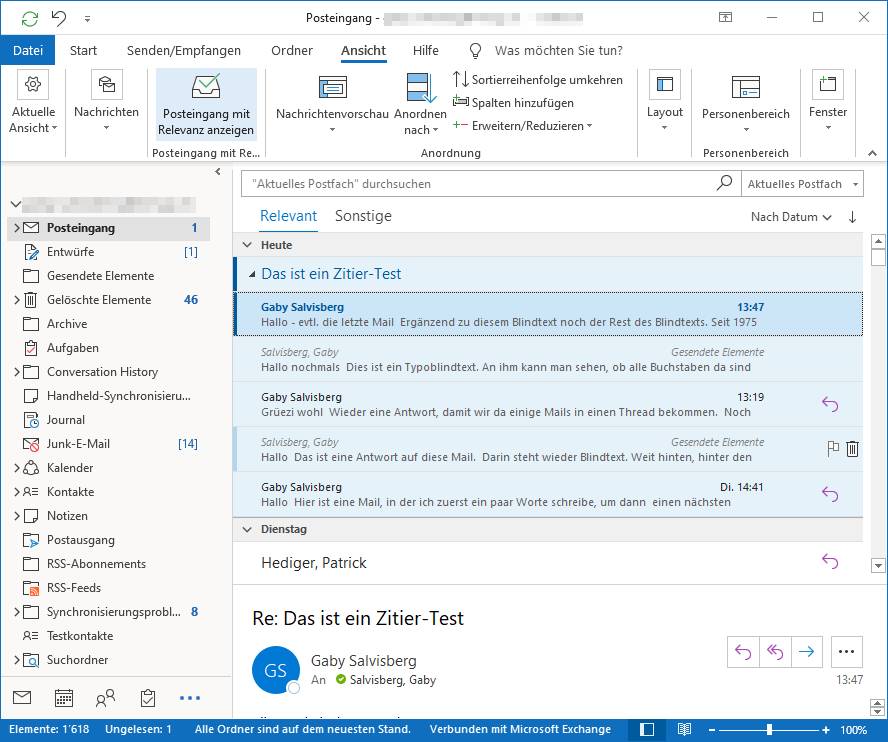Open the Kalender icon in the bottom navigation

tap(63, 697)
